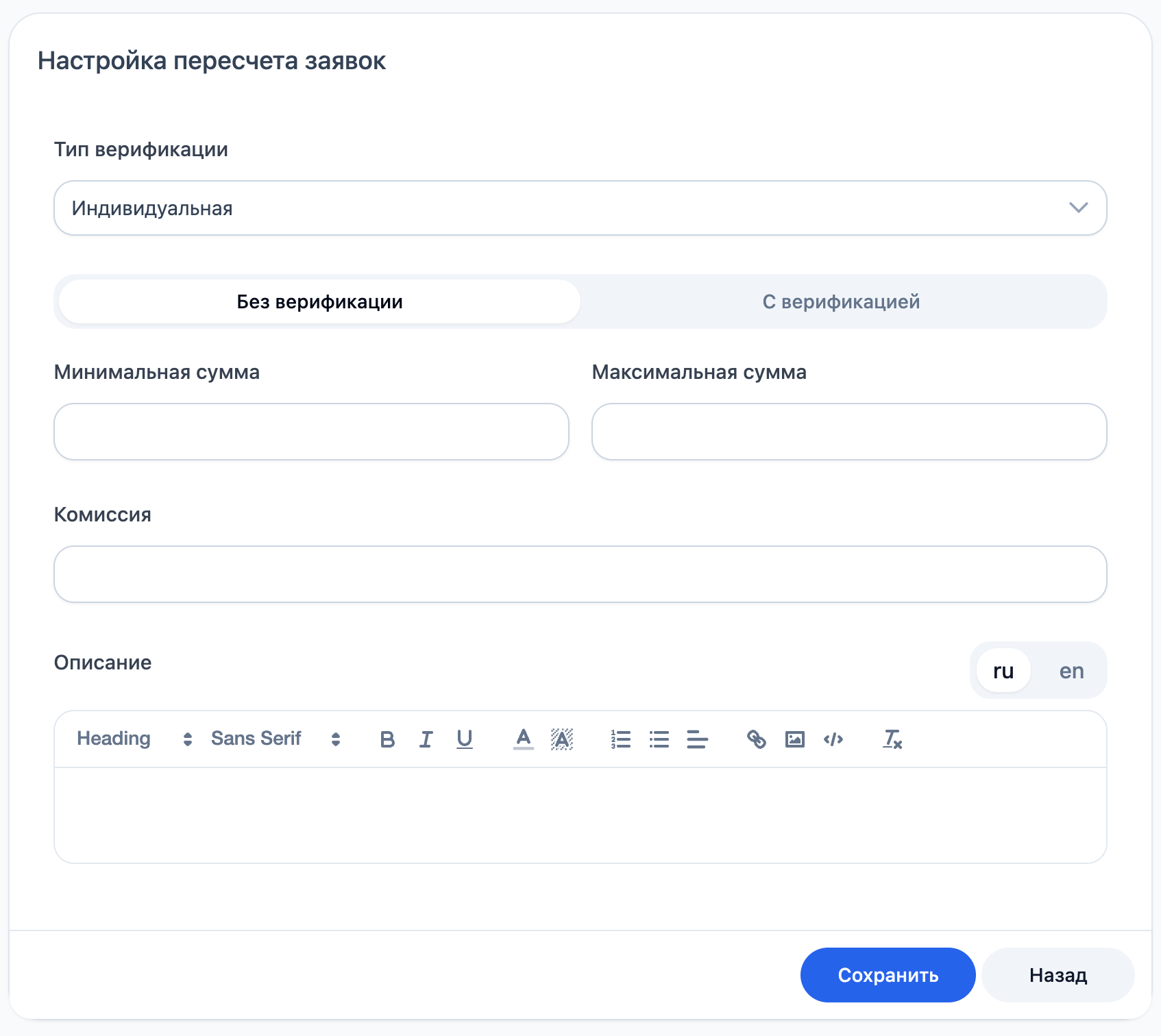Insert a code block
1161x1036 pixels.
(x=833, y=739)
